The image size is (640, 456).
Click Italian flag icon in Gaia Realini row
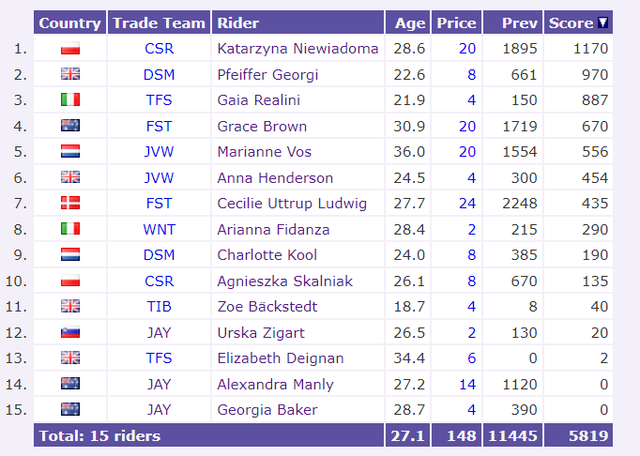pyautogui.click(x=70, y=100)
